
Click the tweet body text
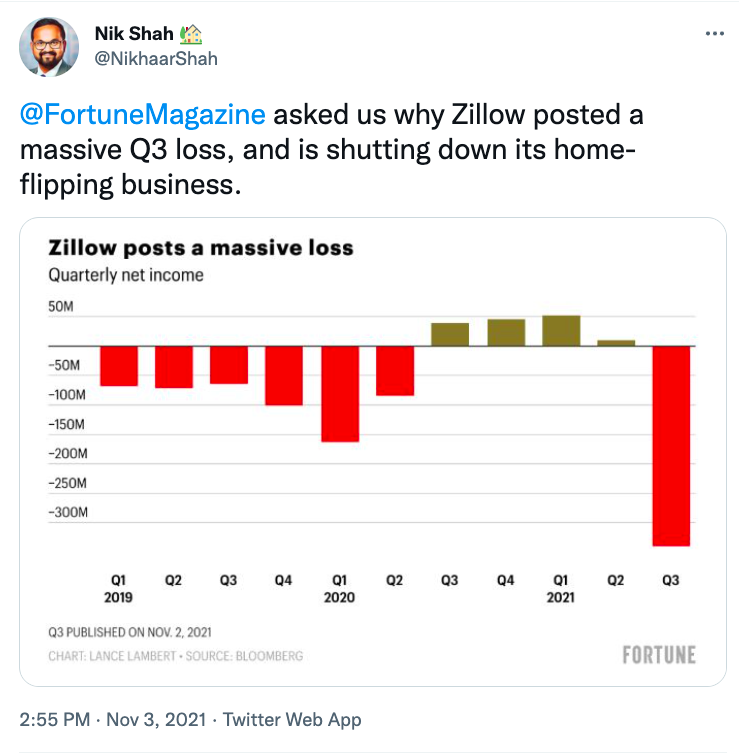click(330, 151)
